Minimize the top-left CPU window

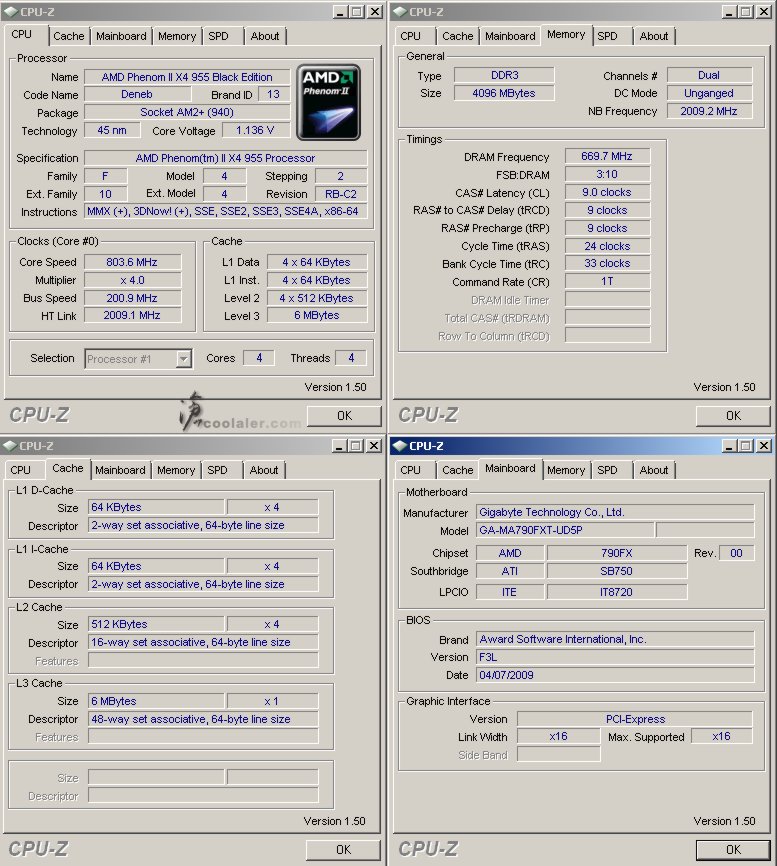pos(340,12)
